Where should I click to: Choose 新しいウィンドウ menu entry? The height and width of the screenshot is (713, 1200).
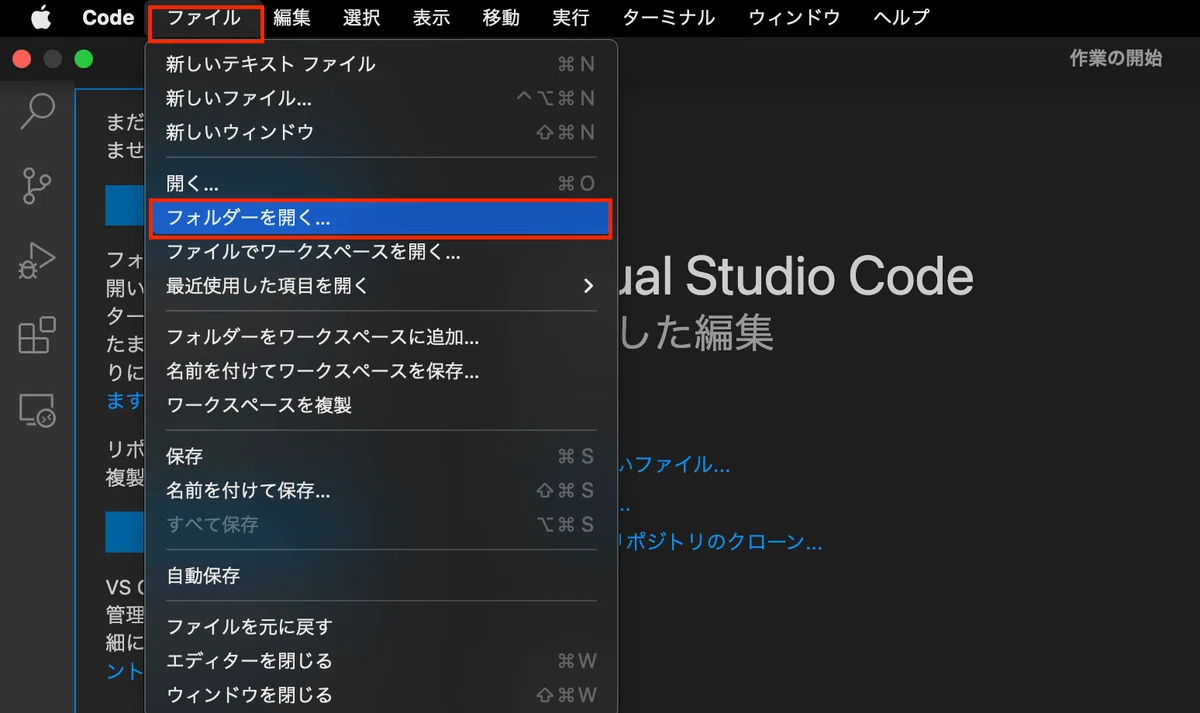(381, 132)
